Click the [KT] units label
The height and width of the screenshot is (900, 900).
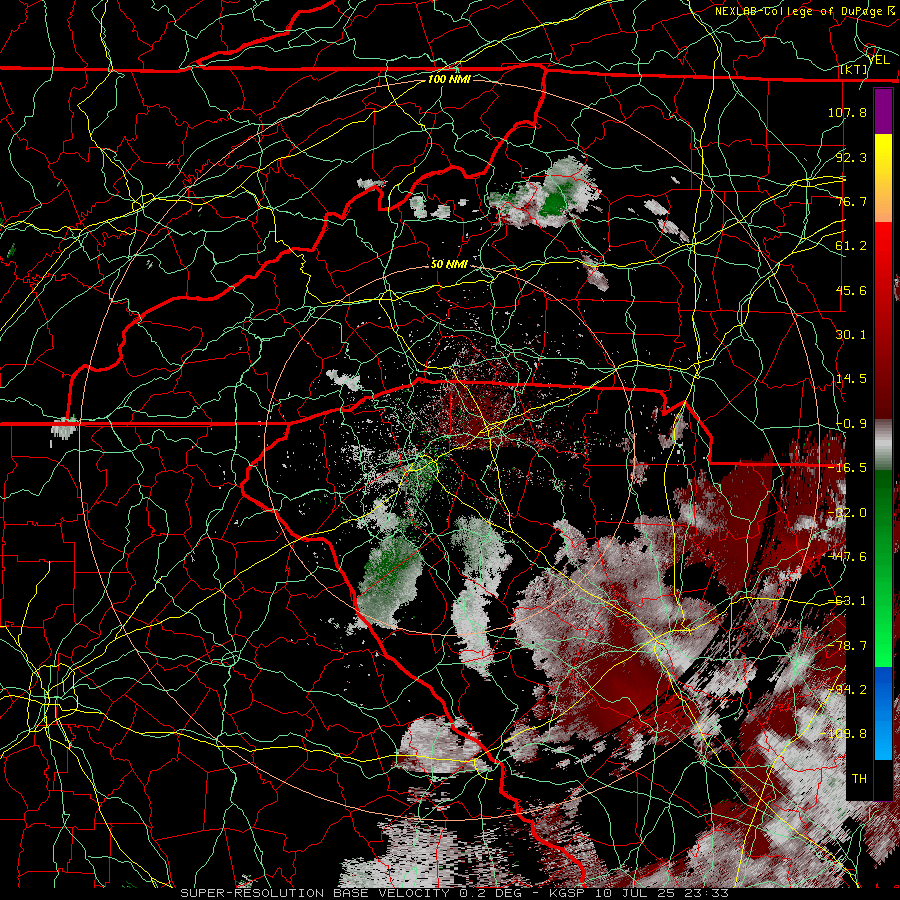(x=854, y=70)
